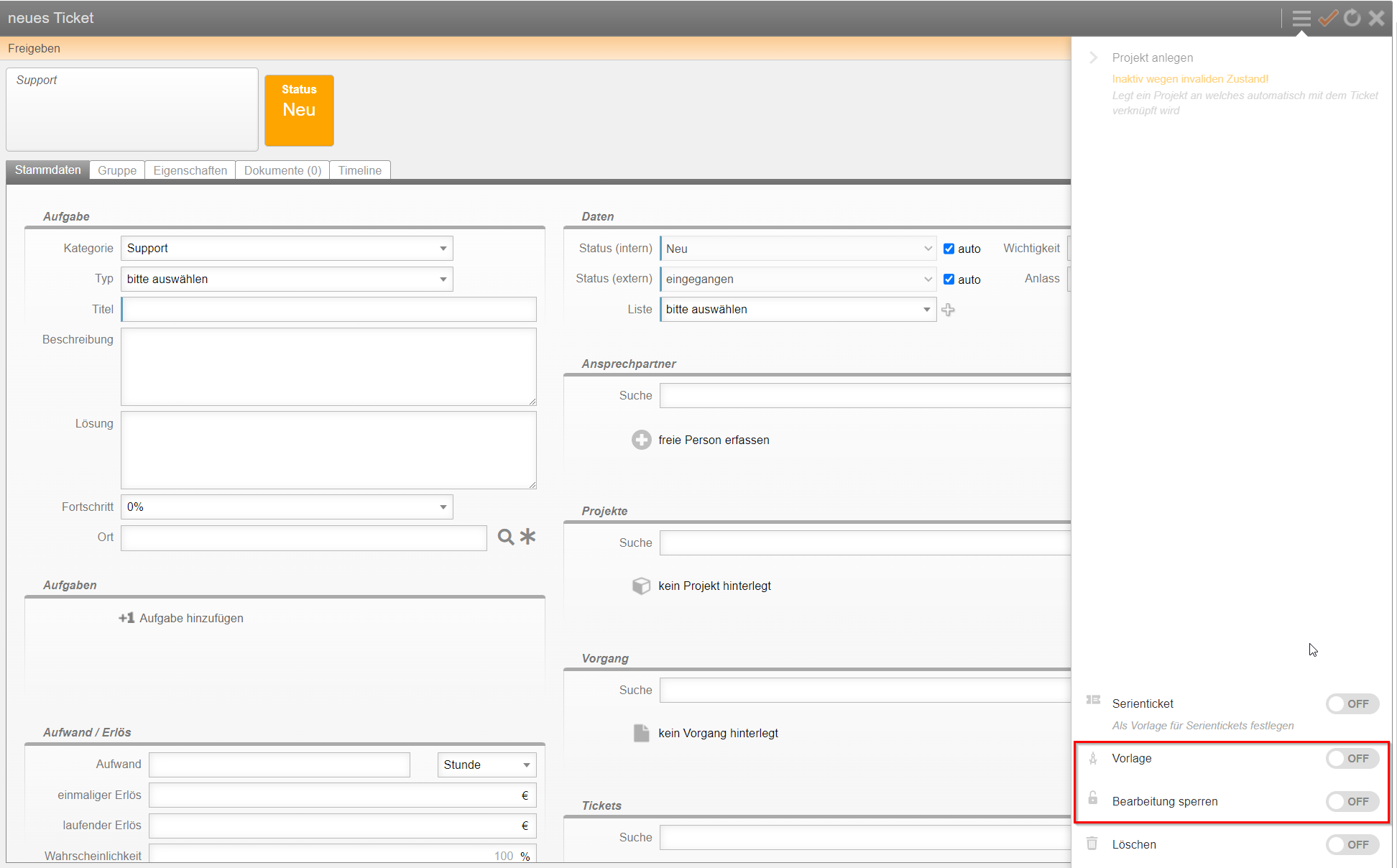Viewport: 1397px width, 868px height.
Task: Click the Support name box at top
Action: [132, 109]
